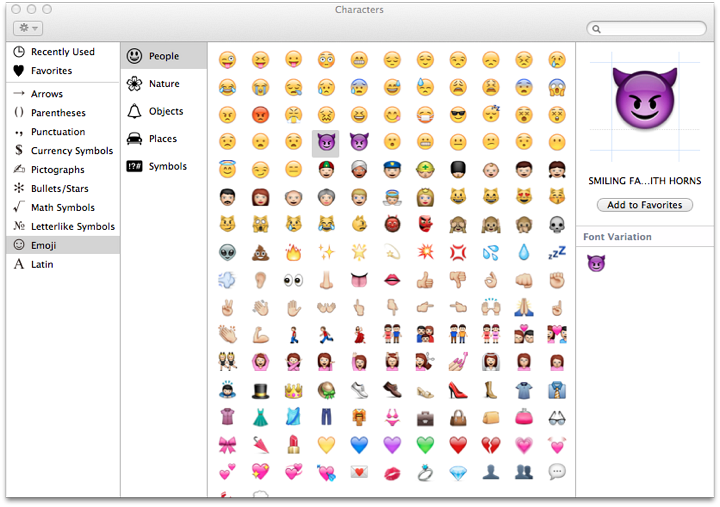This screenshot has width=720, height=507.
Task: Pick the red pouting face emoji
Action: [x=260, y=115]
